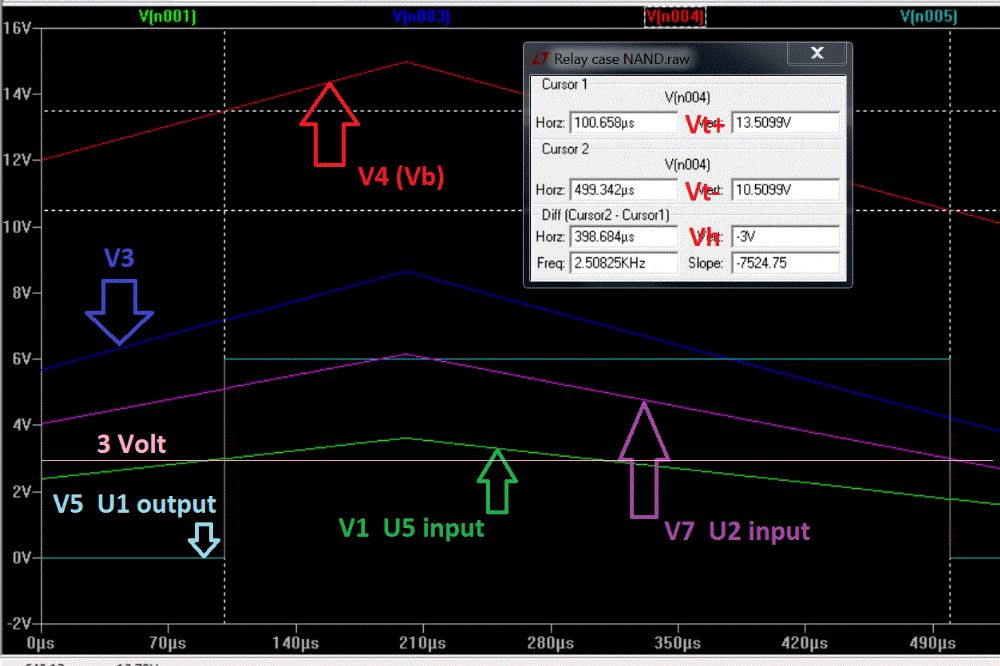1000x666 pixels.
Task: Click the V(n004) trace label with cursors attached
Action: point(675,17)
